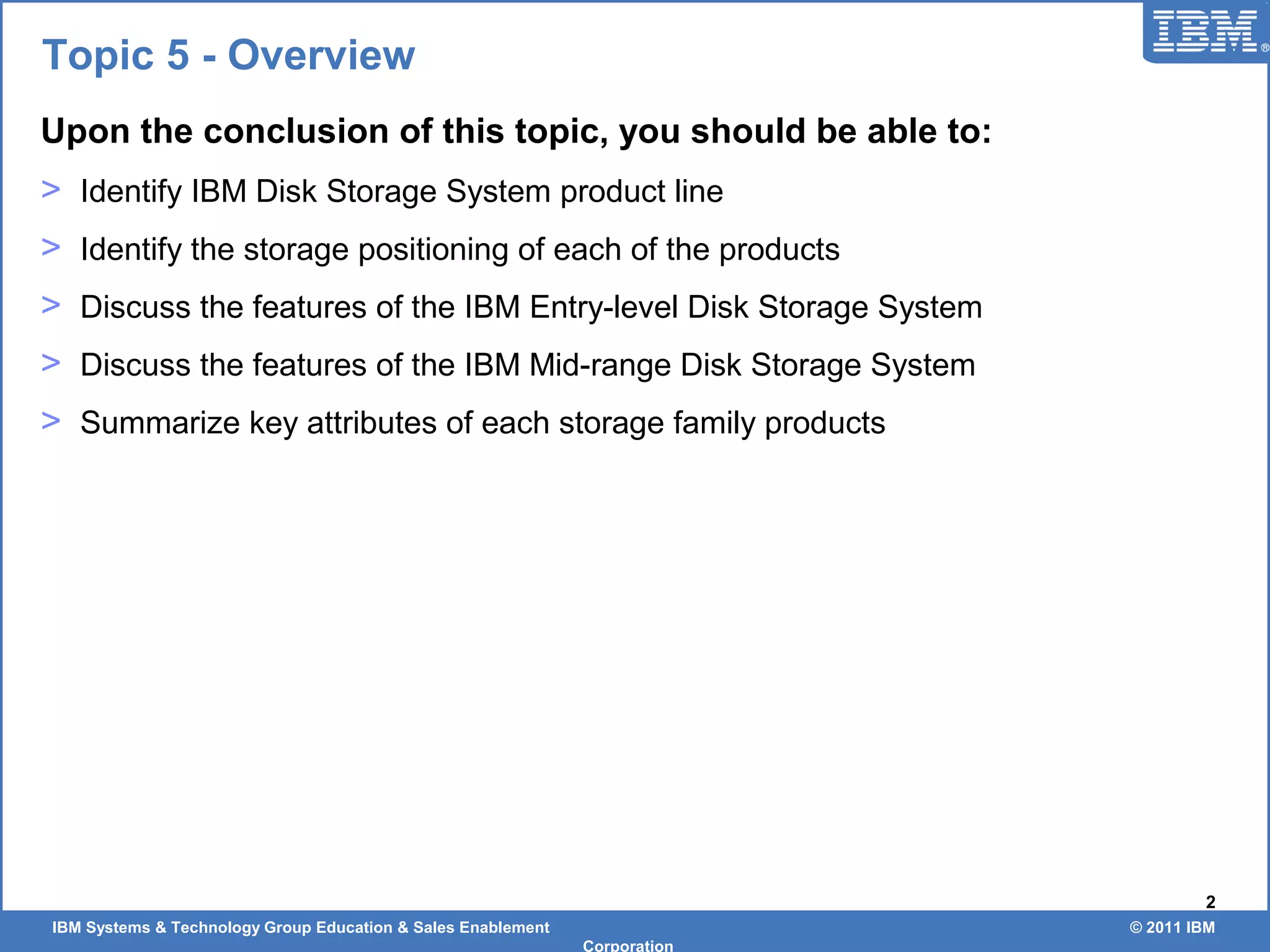Click the 'IBM Systems & Technology Group' footer text
The image size is (1270, 952).
(x=301, y=927)
